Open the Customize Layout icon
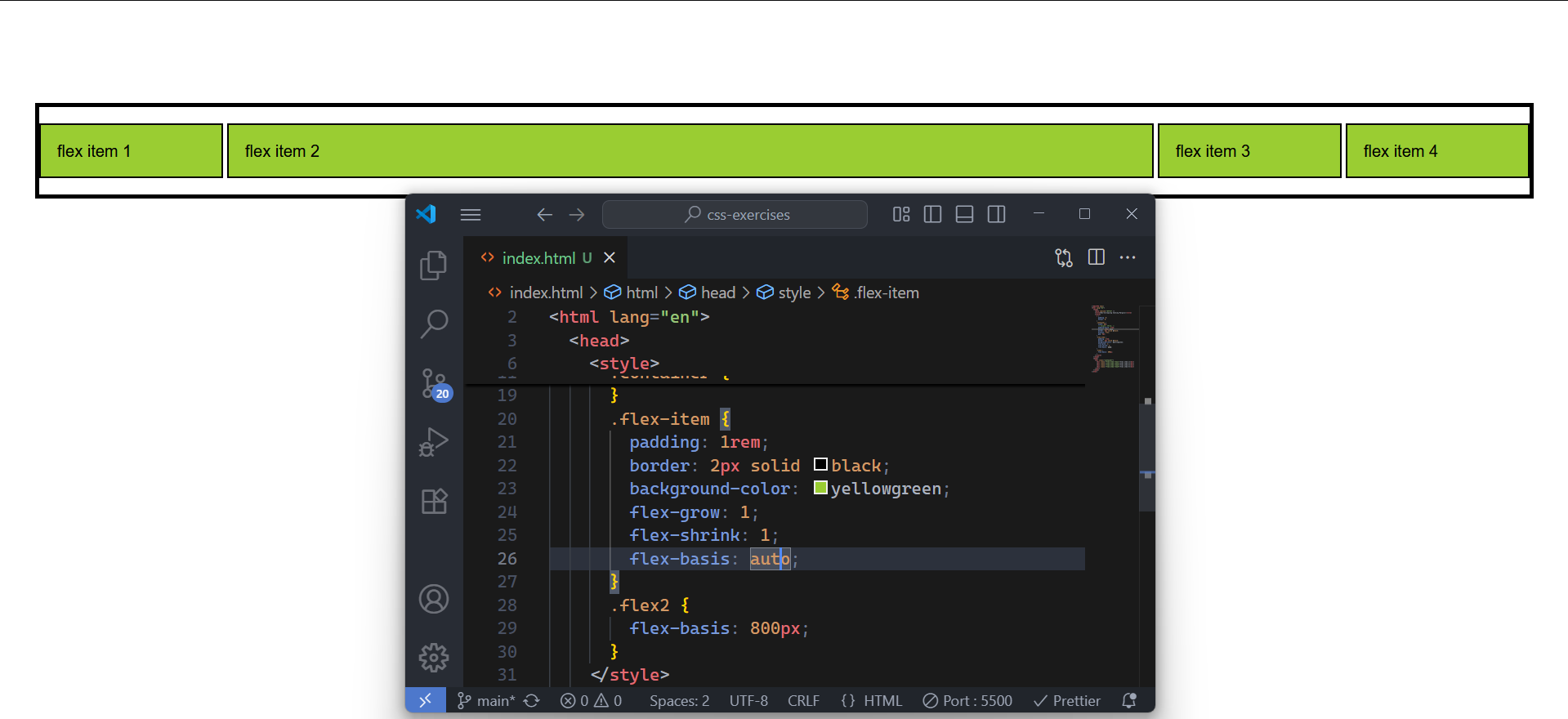 click(901, 214)
